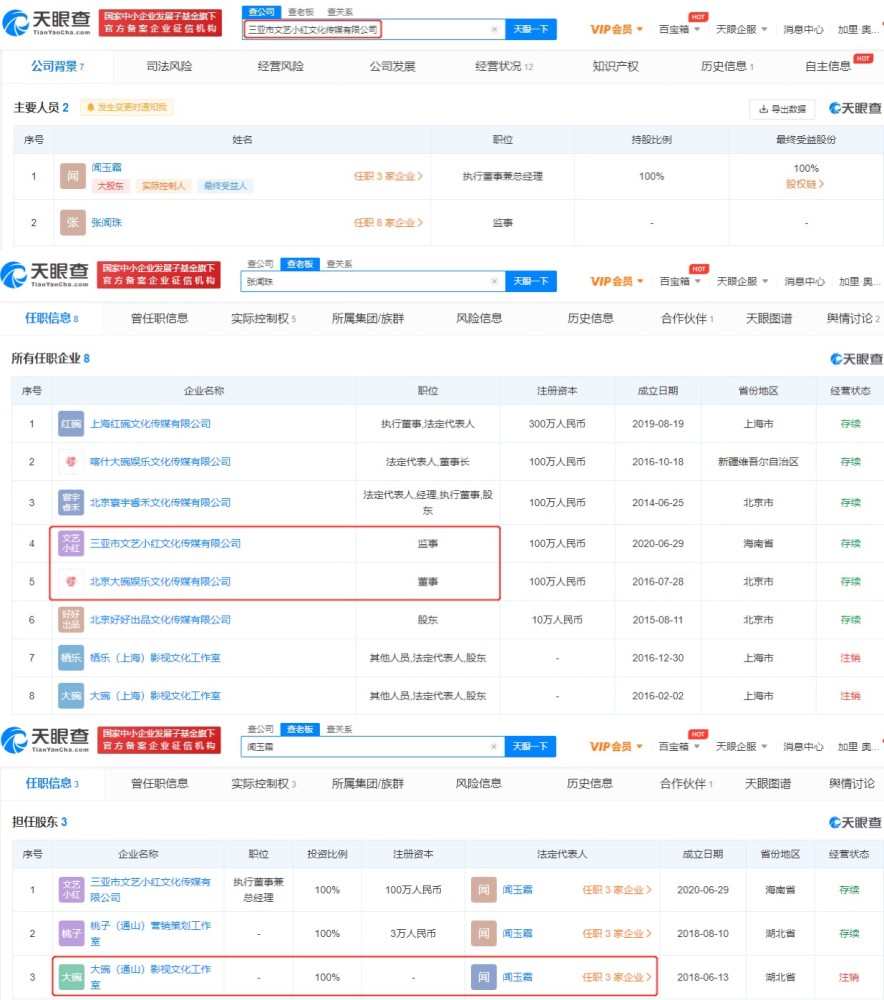Open 张闻珠 name link in 主要人员

(107, 223)
